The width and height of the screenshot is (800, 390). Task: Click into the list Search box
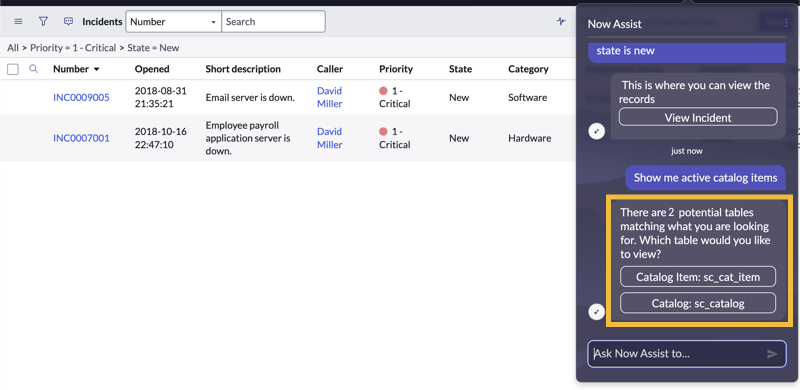pos(273,22)
